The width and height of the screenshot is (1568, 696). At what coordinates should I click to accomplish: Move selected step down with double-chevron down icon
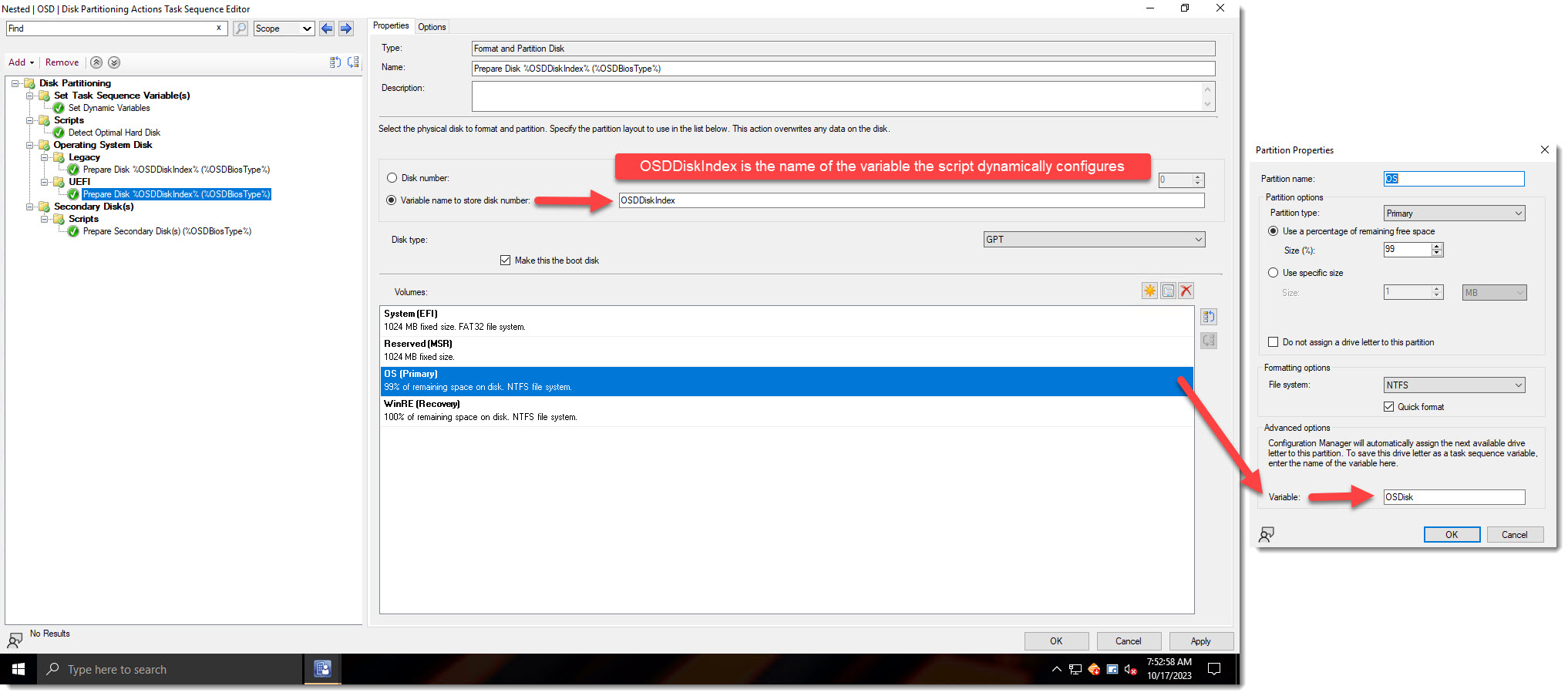pos(114,62)
